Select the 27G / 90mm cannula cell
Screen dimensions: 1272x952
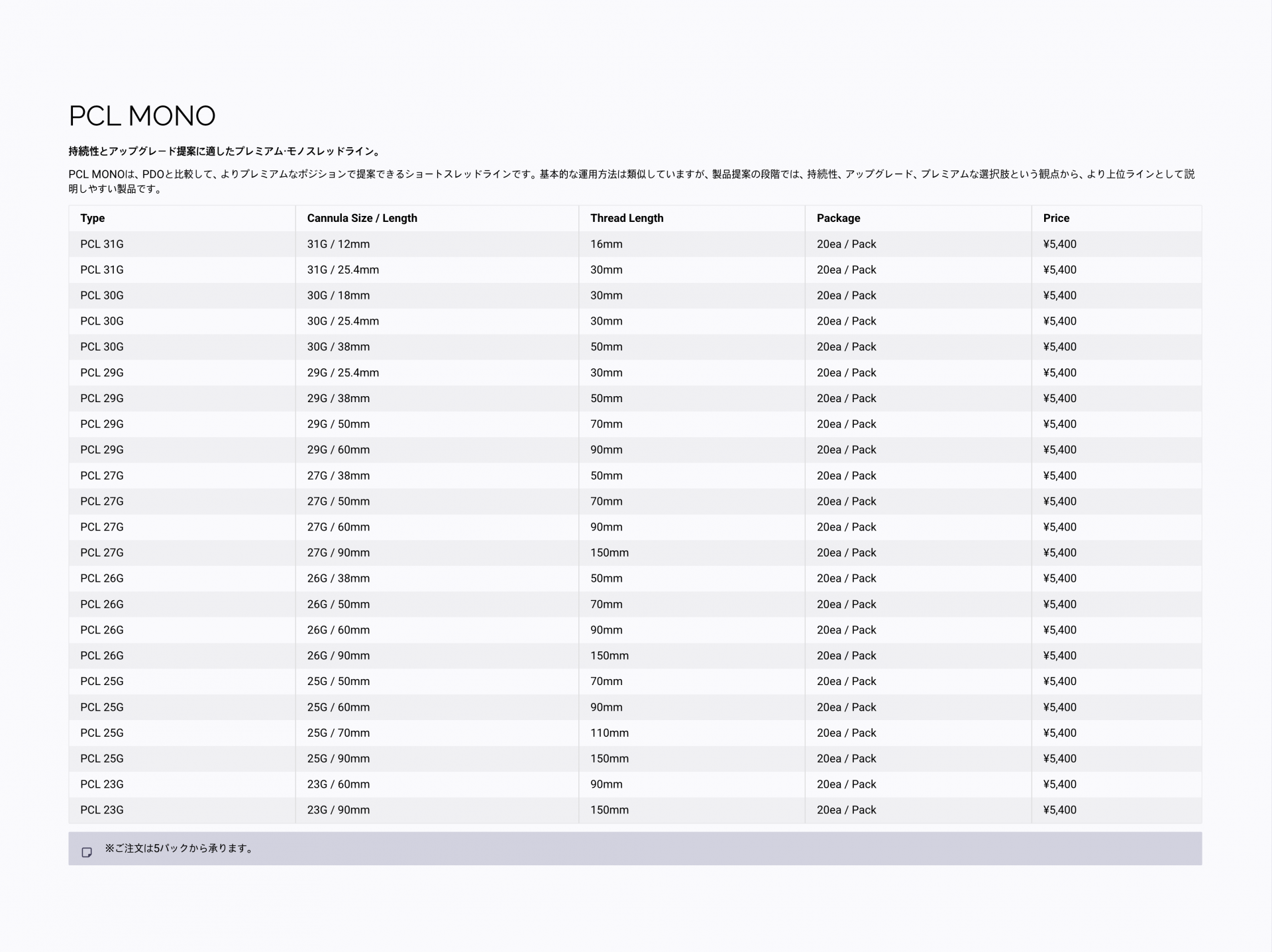437,553
